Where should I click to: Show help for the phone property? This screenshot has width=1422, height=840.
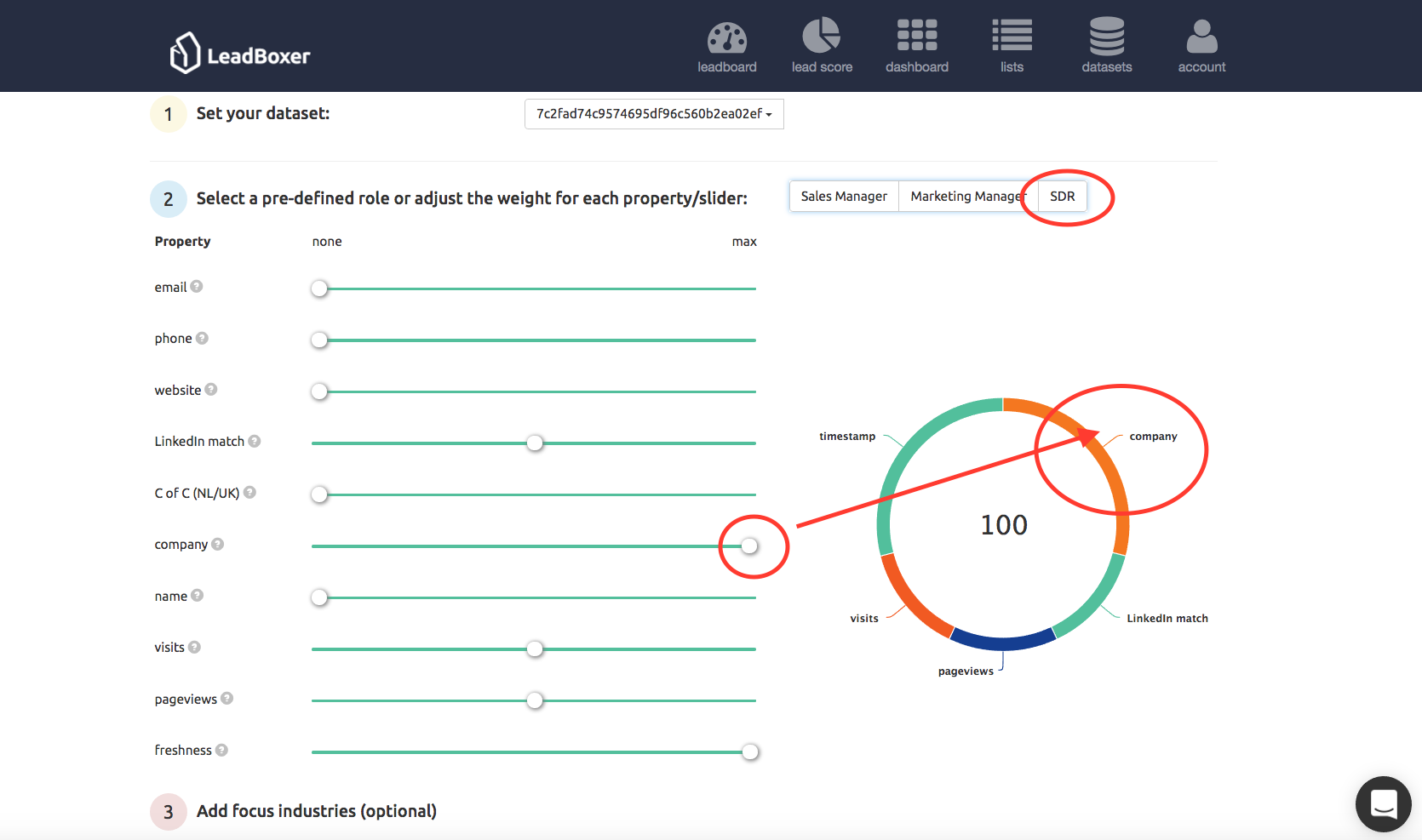coord(202,338)
